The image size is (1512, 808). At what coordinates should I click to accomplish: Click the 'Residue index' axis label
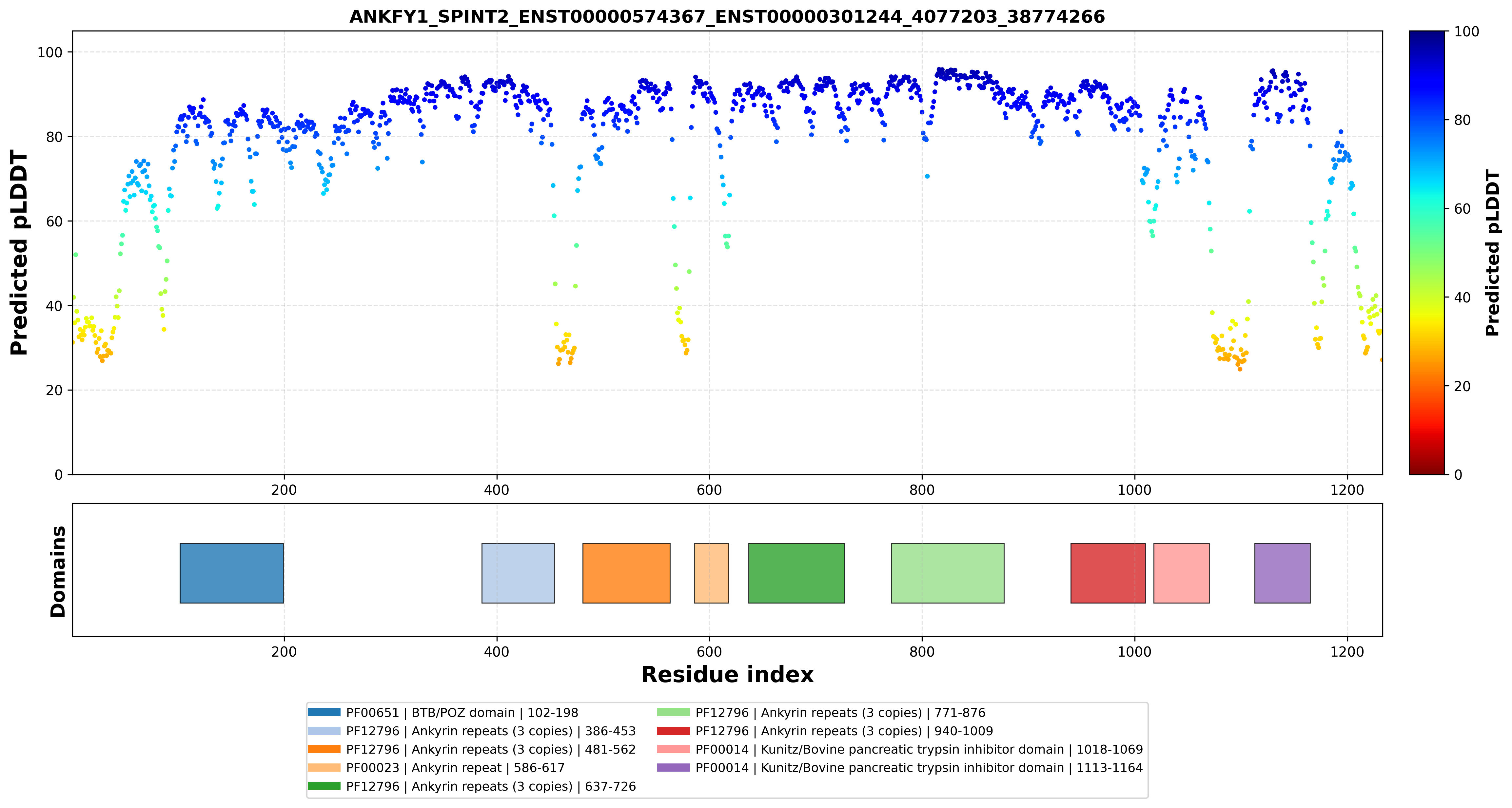[x=727, y=675]
